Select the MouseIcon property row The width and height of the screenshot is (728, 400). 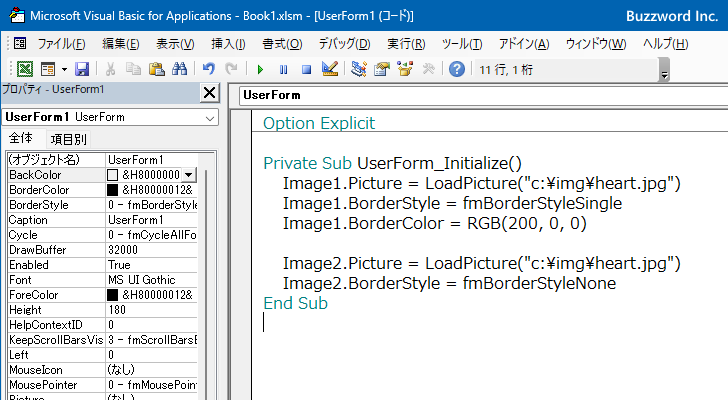pyautogui.click(x=102, y=370)
